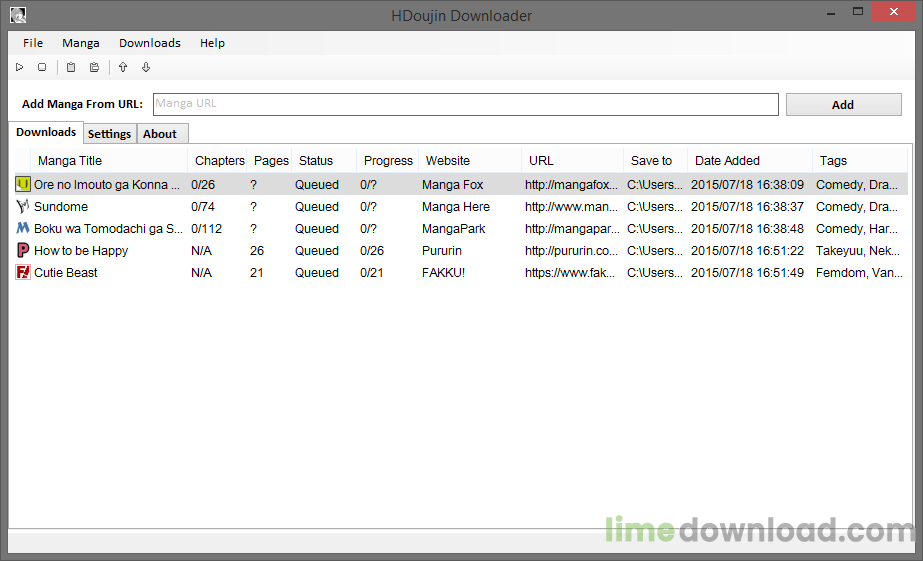923x561 pixels.
Task: Minimize the HDoujin Downloader window
Action: [831, 12]
